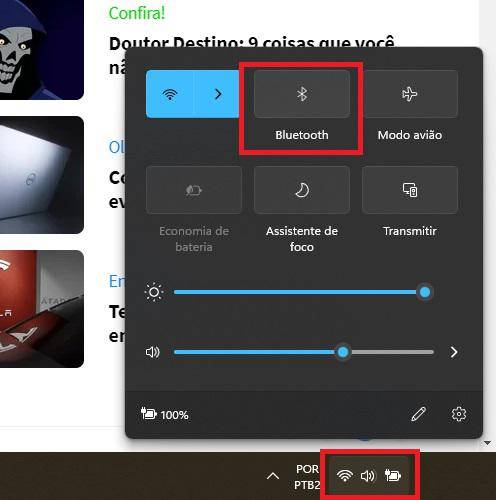
Task: Click the Economia de bateria tile
Action: pos(194,190)
